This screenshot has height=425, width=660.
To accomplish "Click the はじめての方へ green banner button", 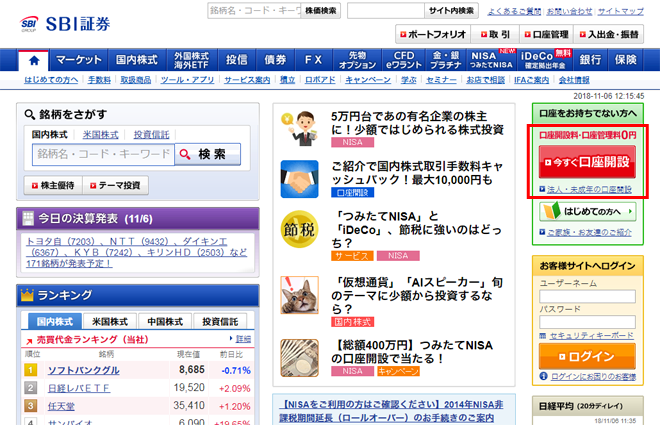I will pyautogui.click(x=587, y=211).
